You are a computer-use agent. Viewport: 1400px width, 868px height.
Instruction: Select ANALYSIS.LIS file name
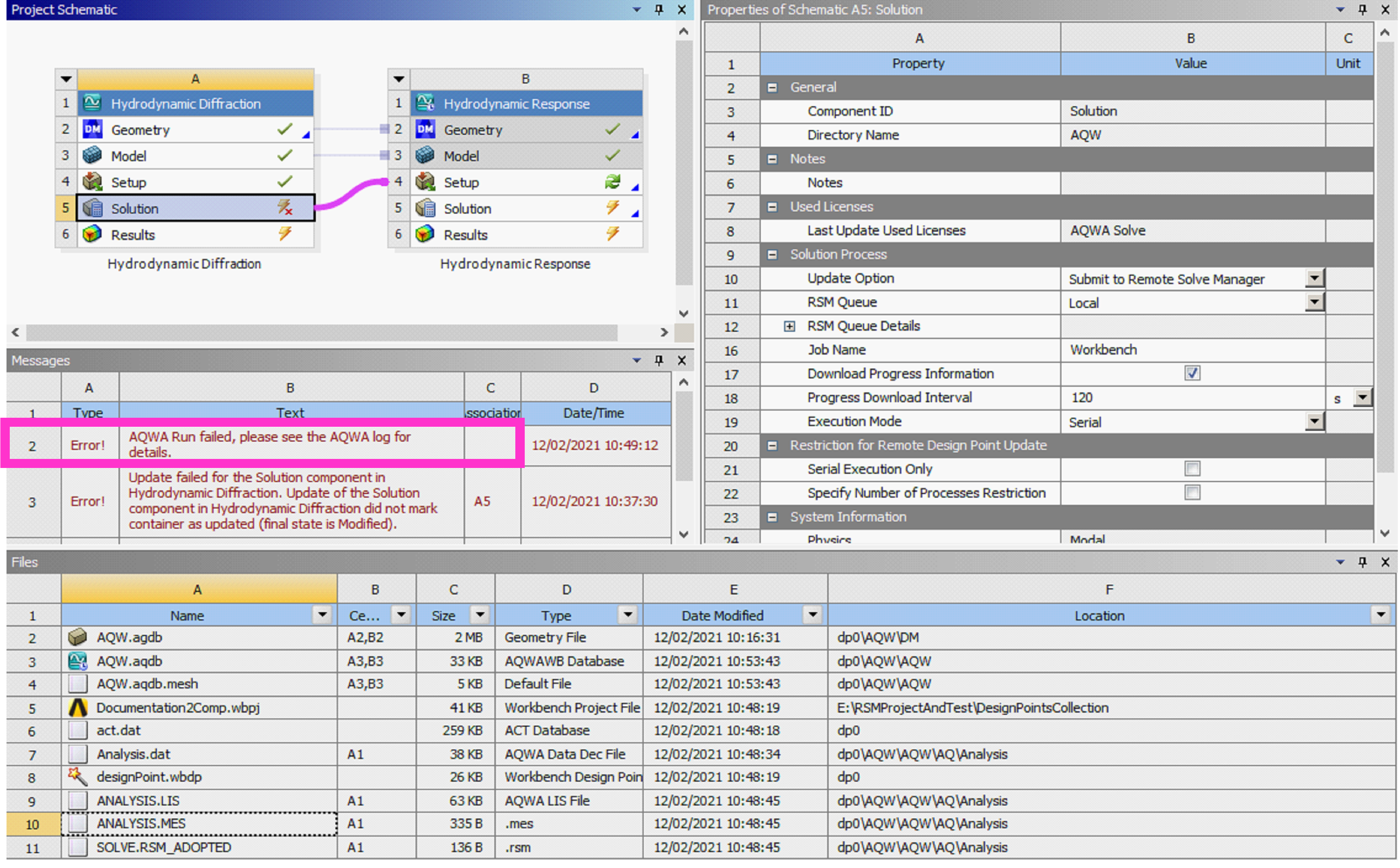(138, 800)
